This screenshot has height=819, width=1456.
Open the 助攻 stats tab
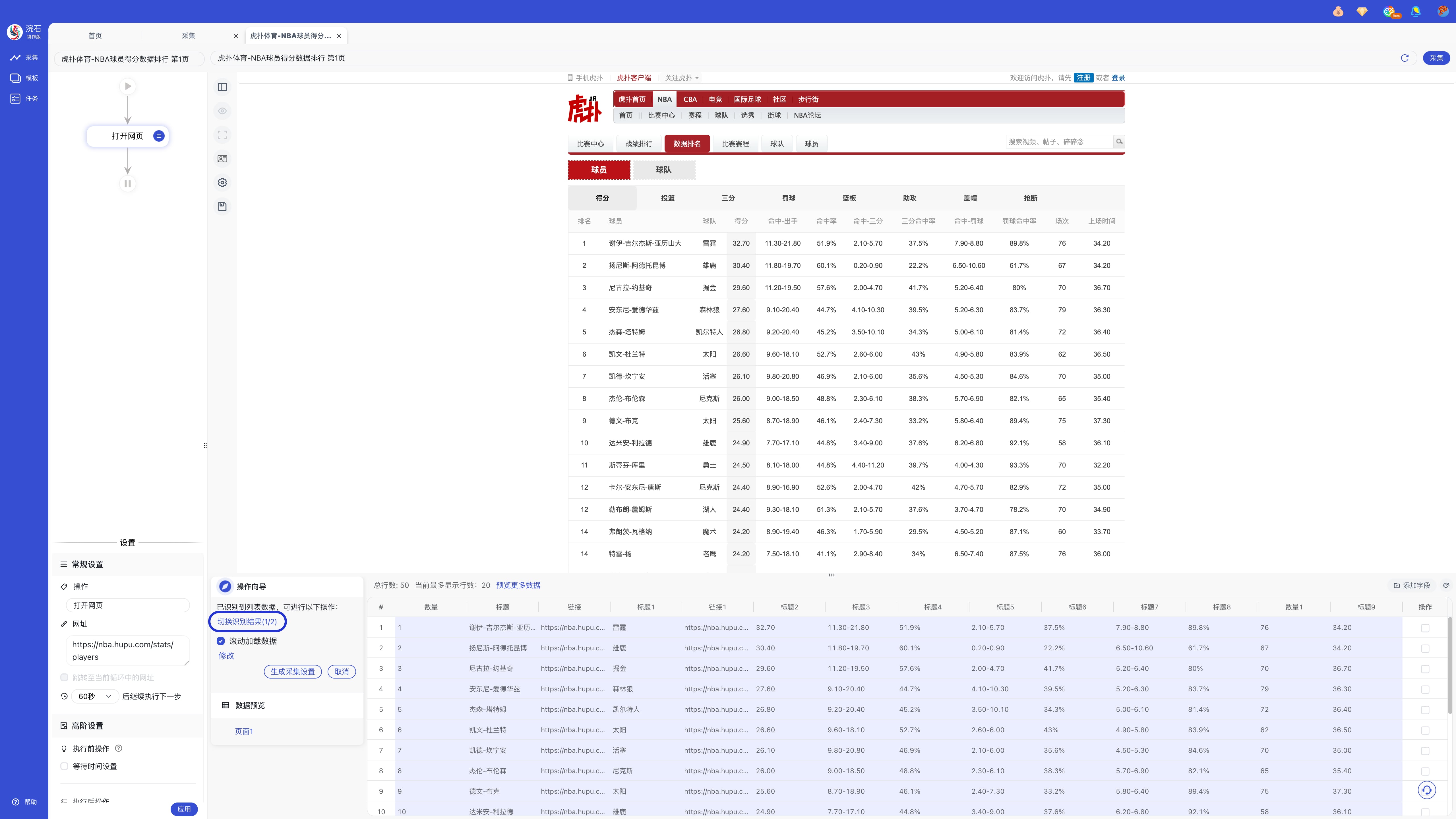point(909,198)
